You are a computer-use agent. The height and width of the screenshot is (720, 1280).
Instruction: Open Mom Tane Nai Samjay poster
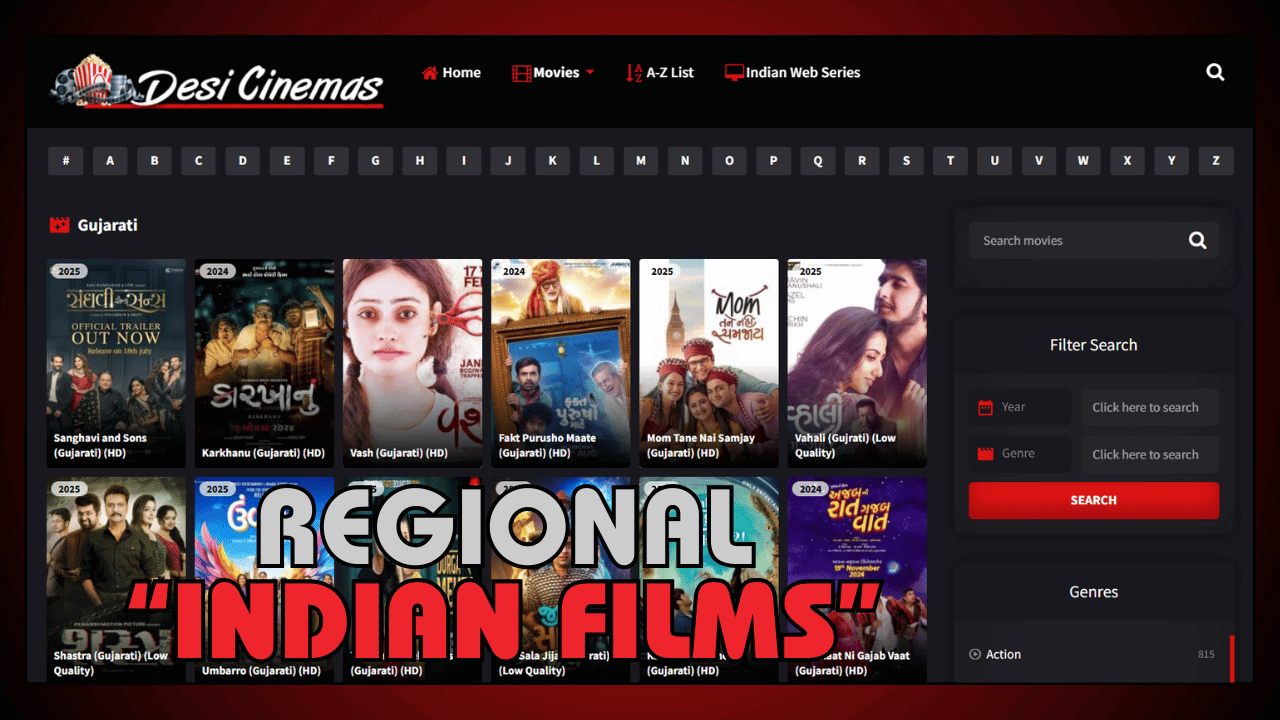click(x=709, y=363)
